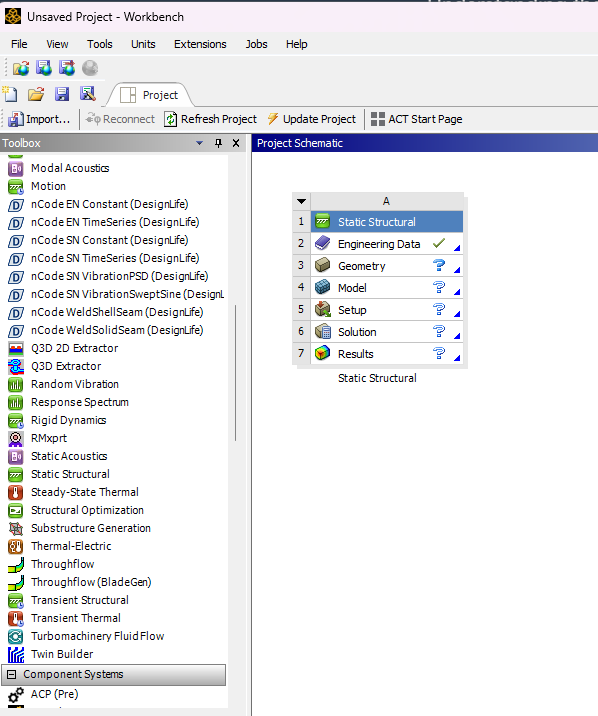Click the Save As icon with pencil
This screenshot has width=598, height=716.
click(x=87, y=94)
